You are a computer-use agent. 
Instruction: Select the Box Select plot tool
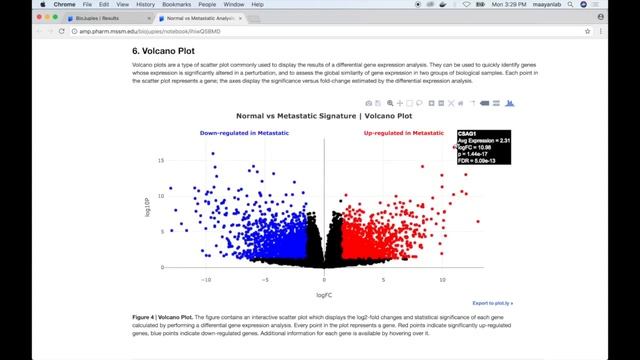[x=409, y=103]
